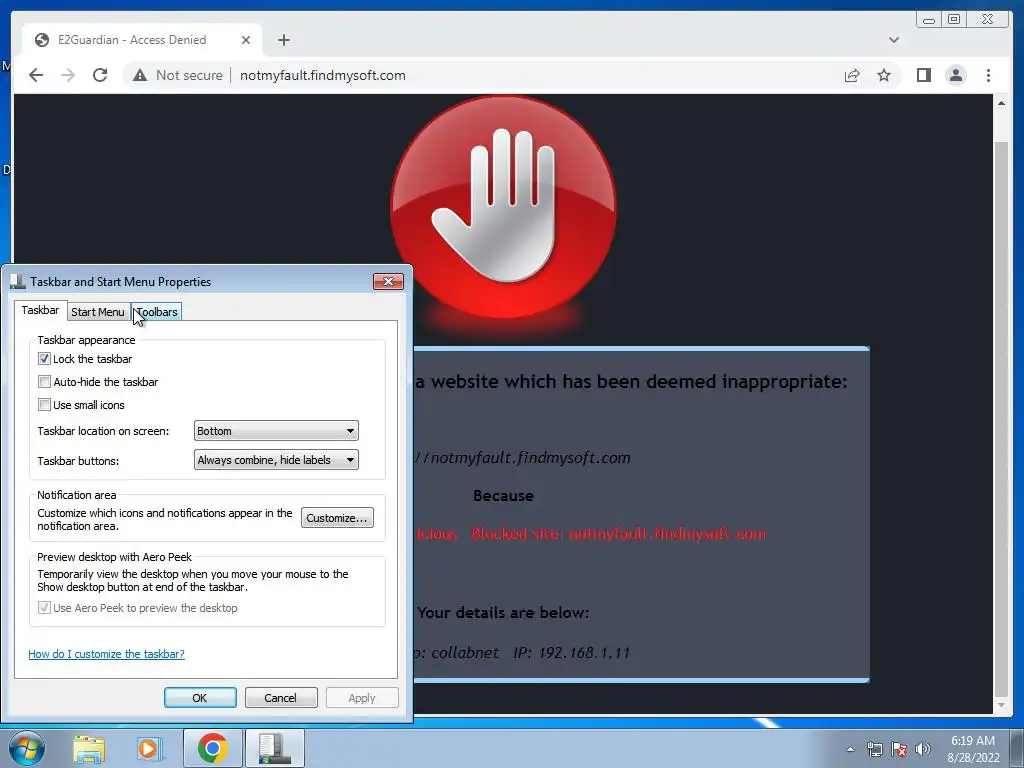1024x768 pixels.
Task: Switch to the Taskbar tab
Action: (x=40, y=310)
